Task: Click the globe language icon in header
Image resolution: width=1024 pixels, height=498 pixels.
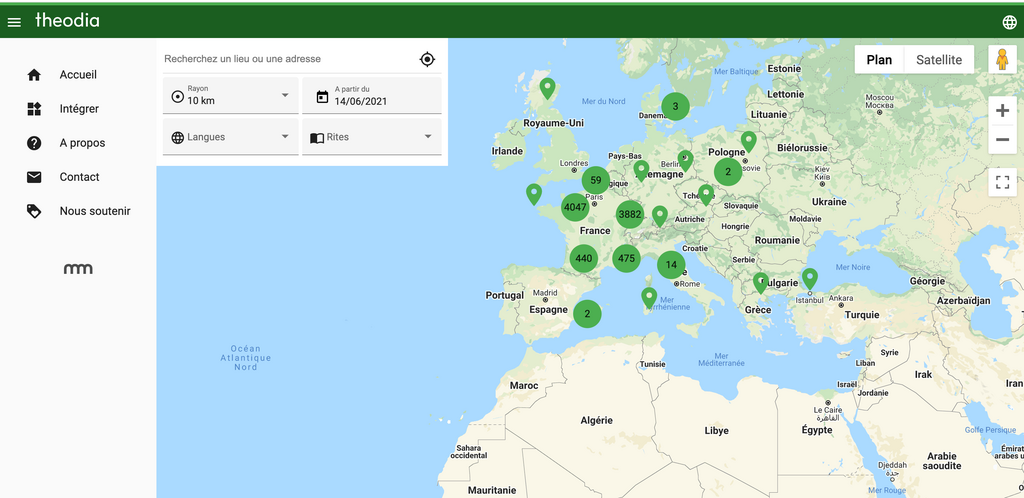Action: pyautogui.click(x=1009, y=22)
